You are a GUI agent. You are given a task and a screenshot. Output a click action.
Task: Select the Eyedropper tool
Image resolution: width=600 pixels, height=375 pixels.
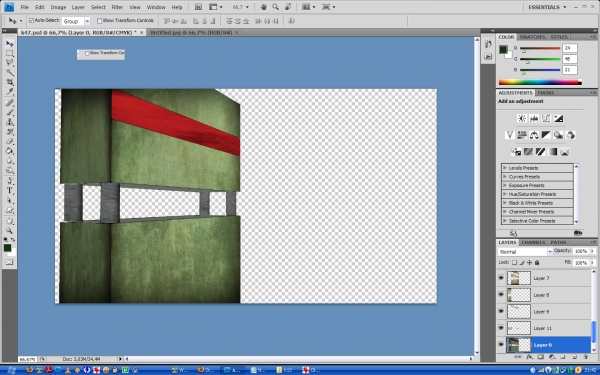(x=9, y=91)
